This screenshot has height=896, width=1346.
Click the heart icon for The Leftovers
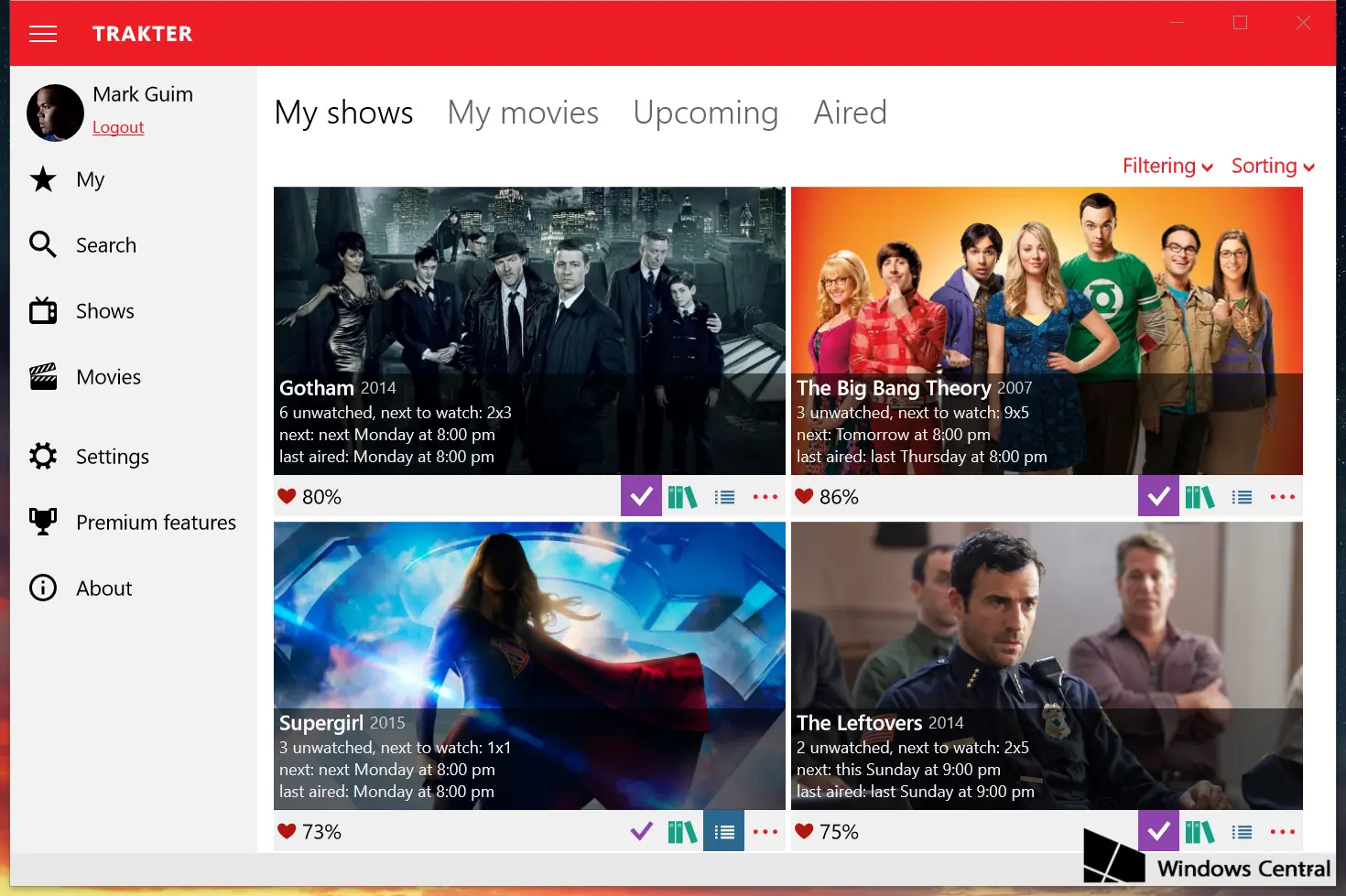804,831
